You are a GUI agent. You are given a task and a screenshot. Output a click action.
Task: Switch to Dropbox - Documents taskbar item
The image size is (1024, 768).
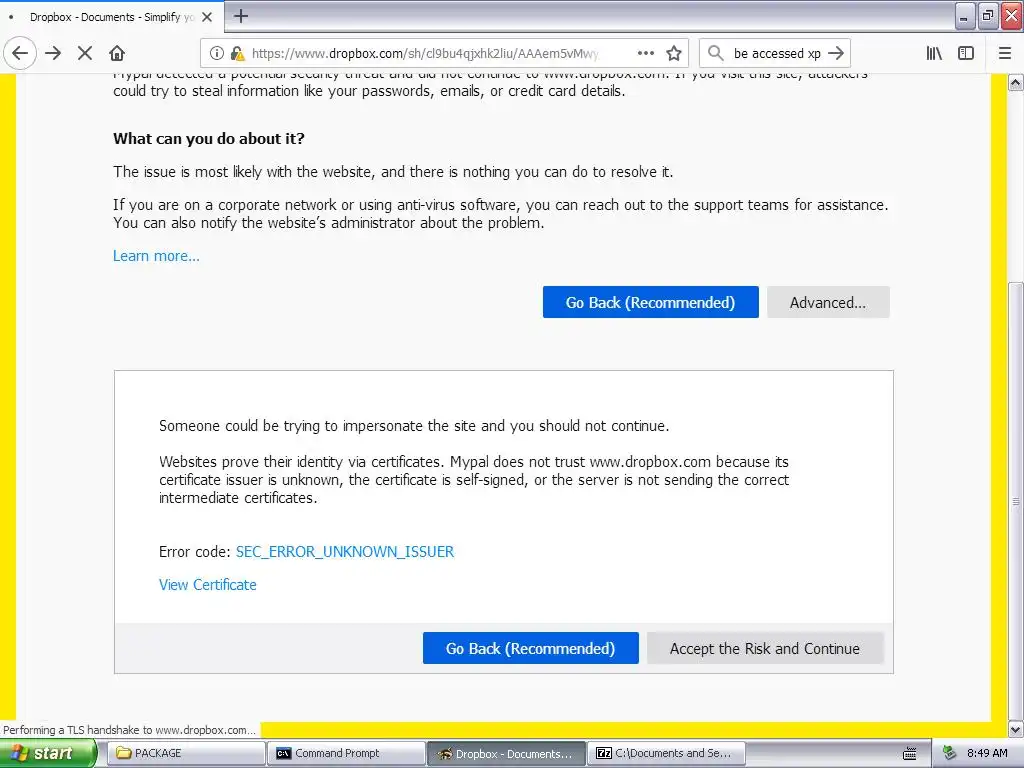507,753
